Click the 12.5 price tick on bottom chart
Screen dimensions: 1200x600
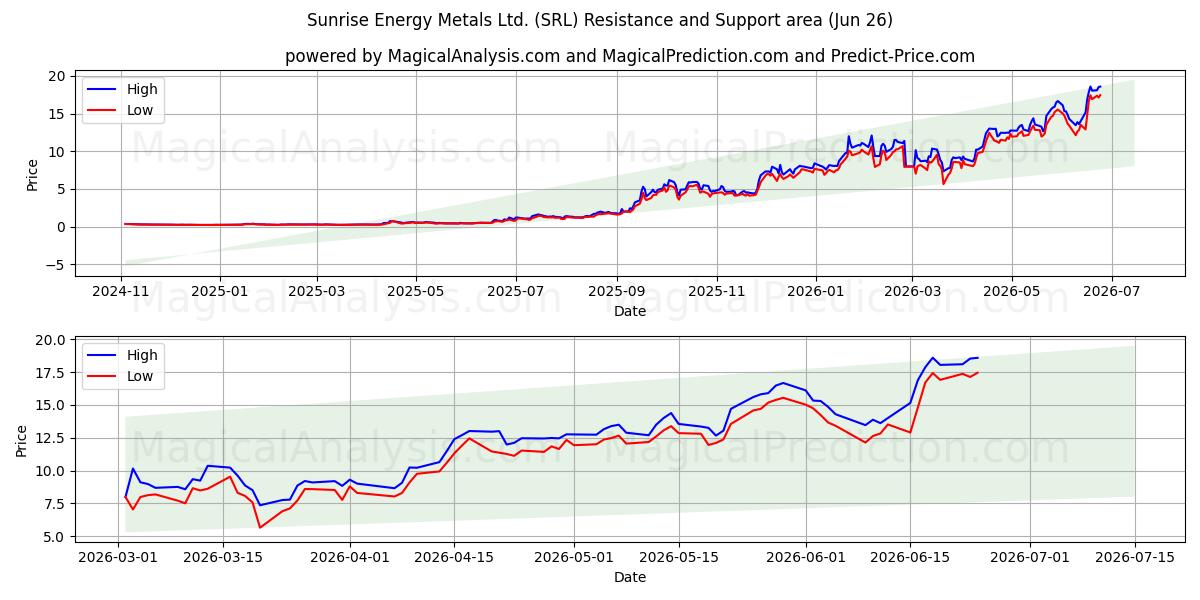coord(51,439)
